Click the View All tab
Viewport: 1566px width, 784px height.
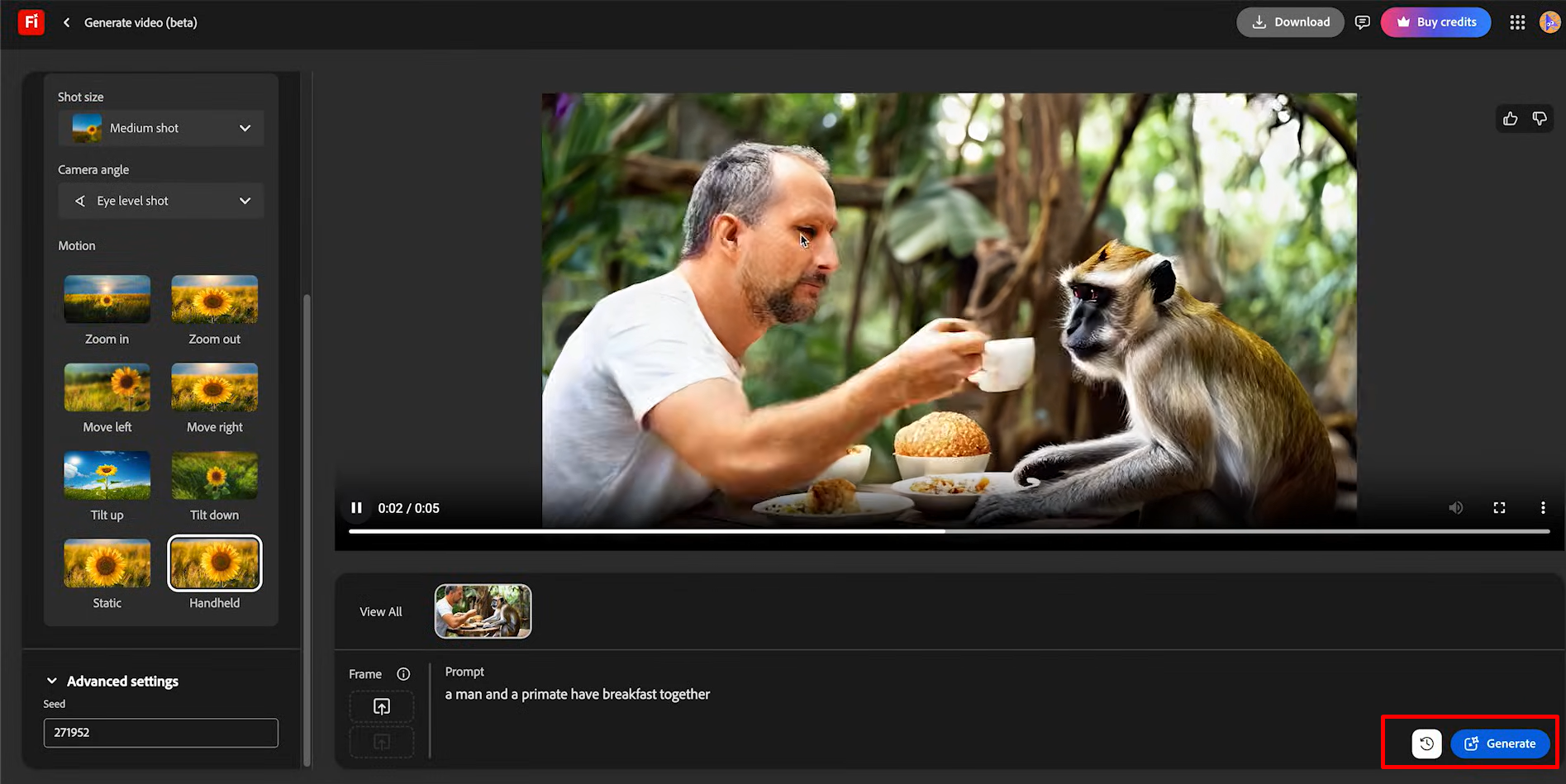tap(380, 611)
